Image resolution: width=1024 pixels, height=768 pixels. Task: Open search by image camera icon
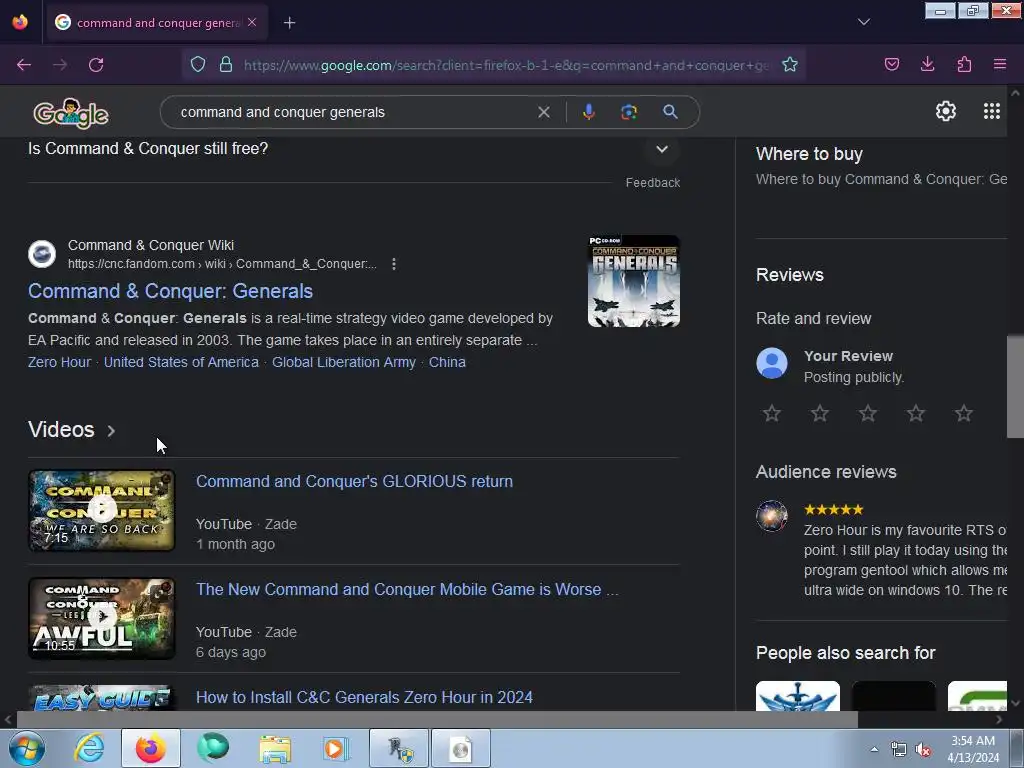point(628,112)
